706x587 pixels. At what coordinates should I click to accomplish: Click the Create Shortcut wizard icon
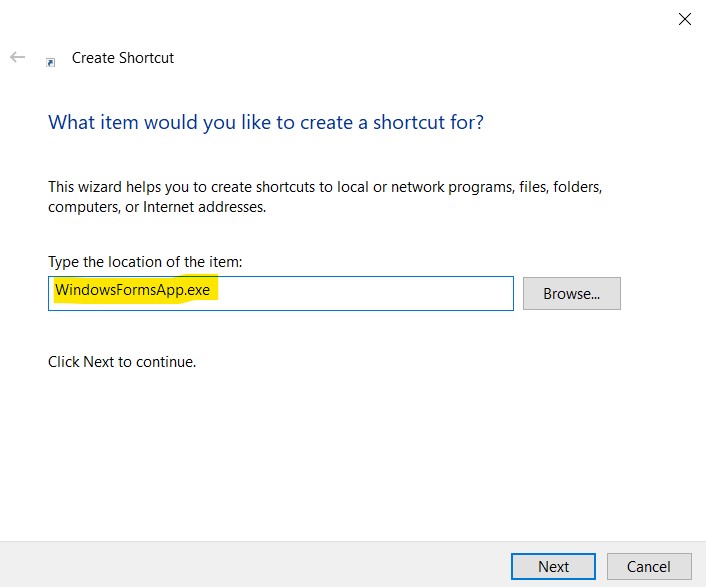point(51,61)
